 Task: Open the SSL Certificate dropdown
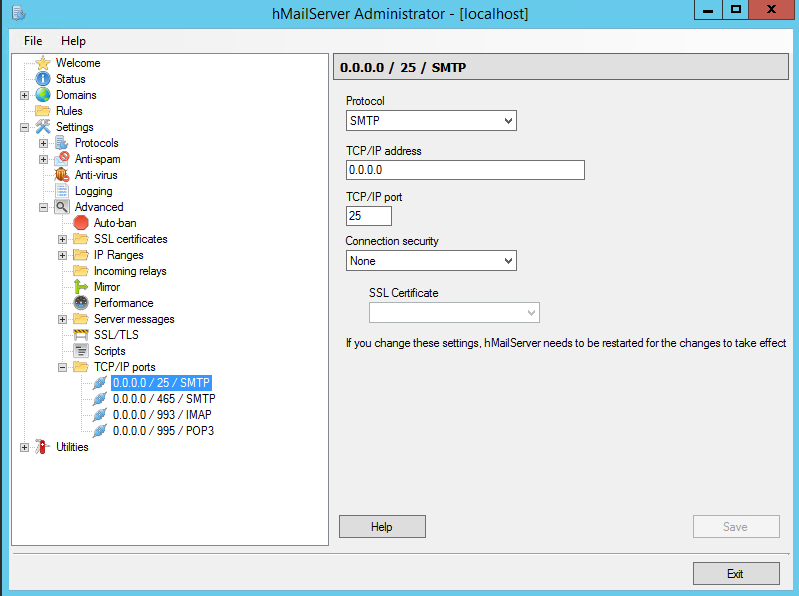(x=454, y=313)
